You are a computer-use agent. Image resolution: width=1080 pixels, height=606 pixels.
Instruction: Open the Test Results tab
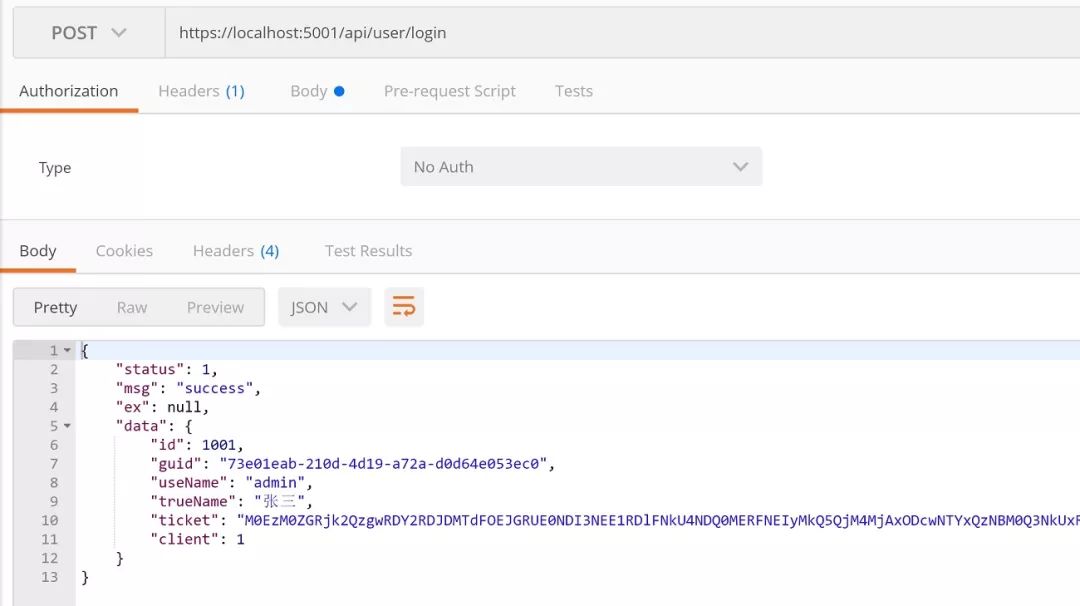(x=368, y=251)
